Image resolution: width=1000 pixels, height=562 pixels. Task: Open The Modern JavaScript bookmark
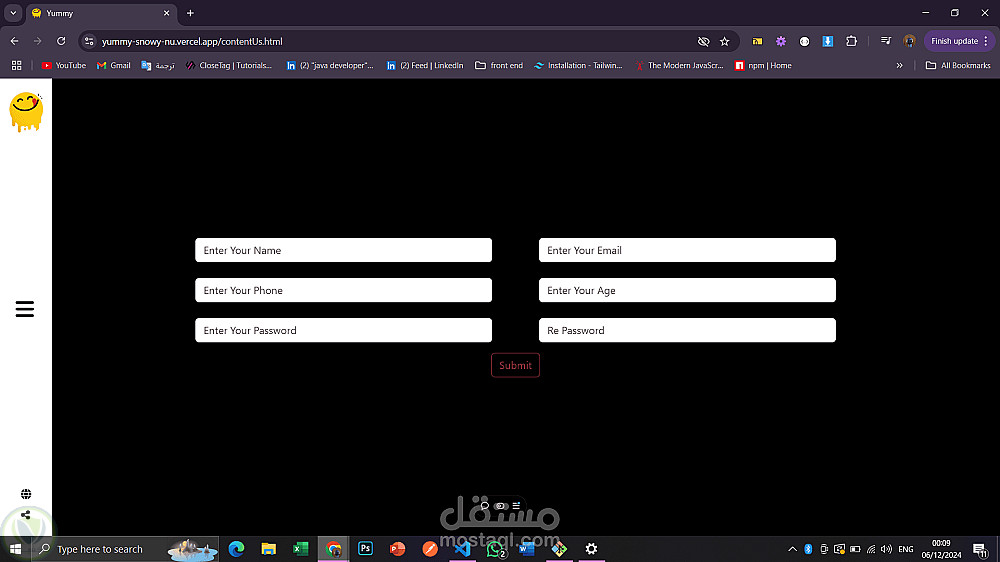[679, 66]
